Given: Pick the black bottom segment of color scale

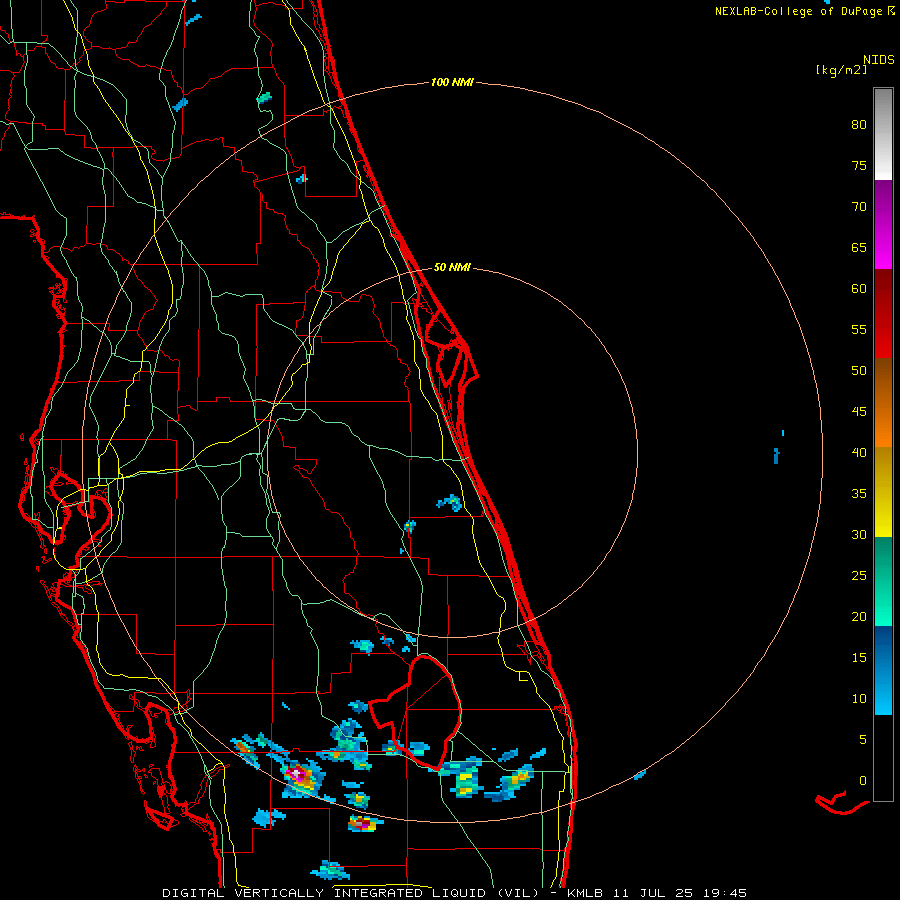Looking at the screenshot, I should [x=883, y=758].
